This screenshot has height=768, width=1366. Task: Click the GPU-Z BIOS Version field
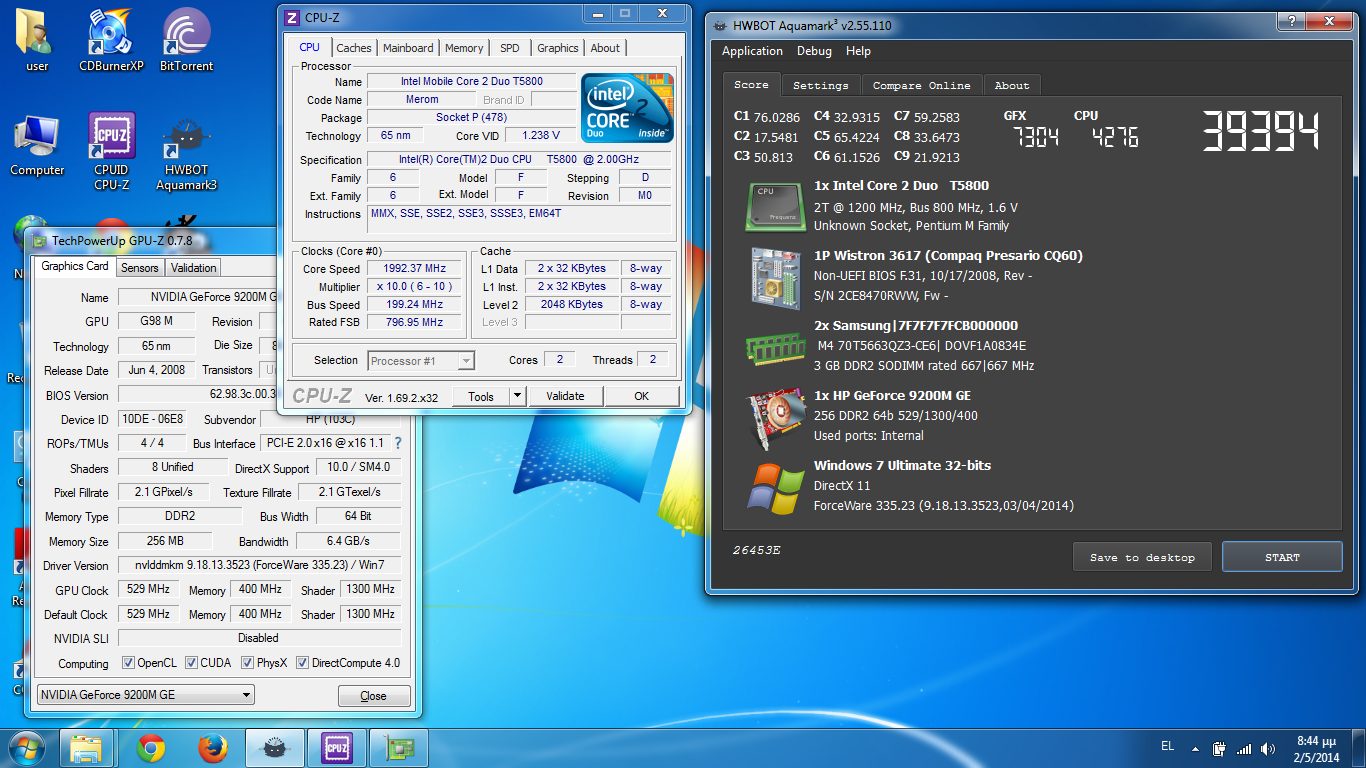258,395
